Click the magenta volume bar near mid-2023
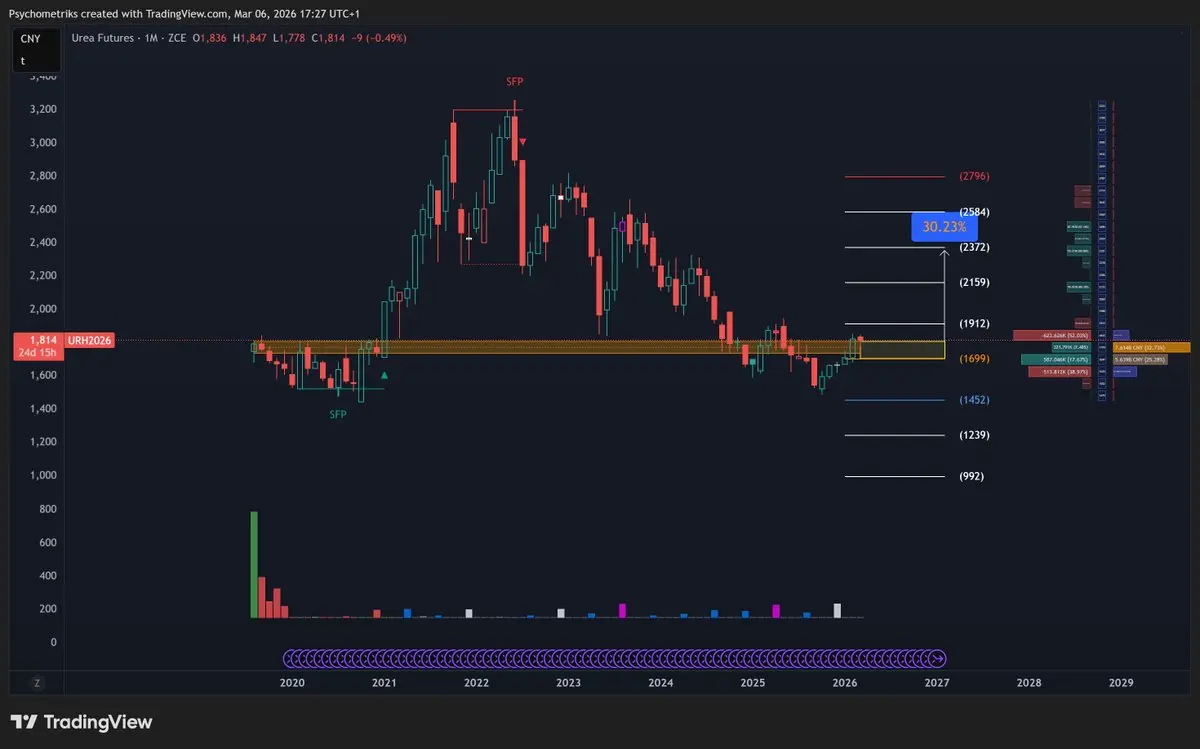The image size is (1200, 749). [x=622, y=610]
